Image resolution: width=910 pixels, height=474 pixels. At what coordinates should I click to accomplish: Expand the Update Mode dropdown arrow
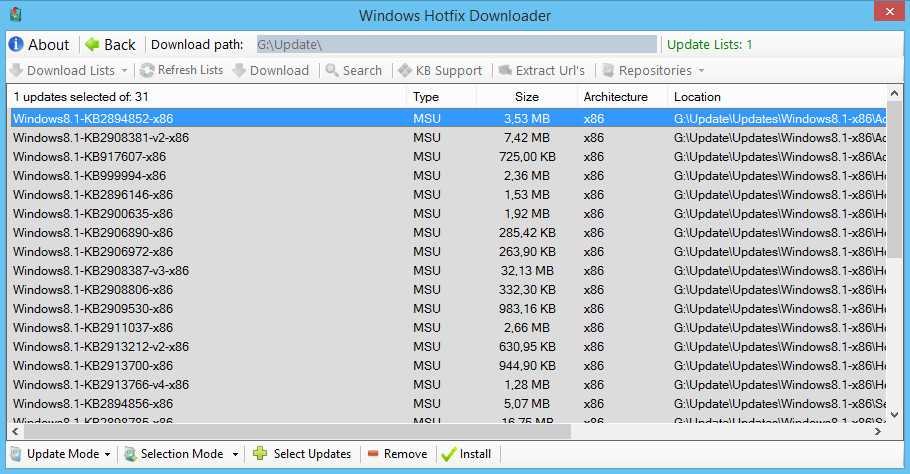point(107,454)
